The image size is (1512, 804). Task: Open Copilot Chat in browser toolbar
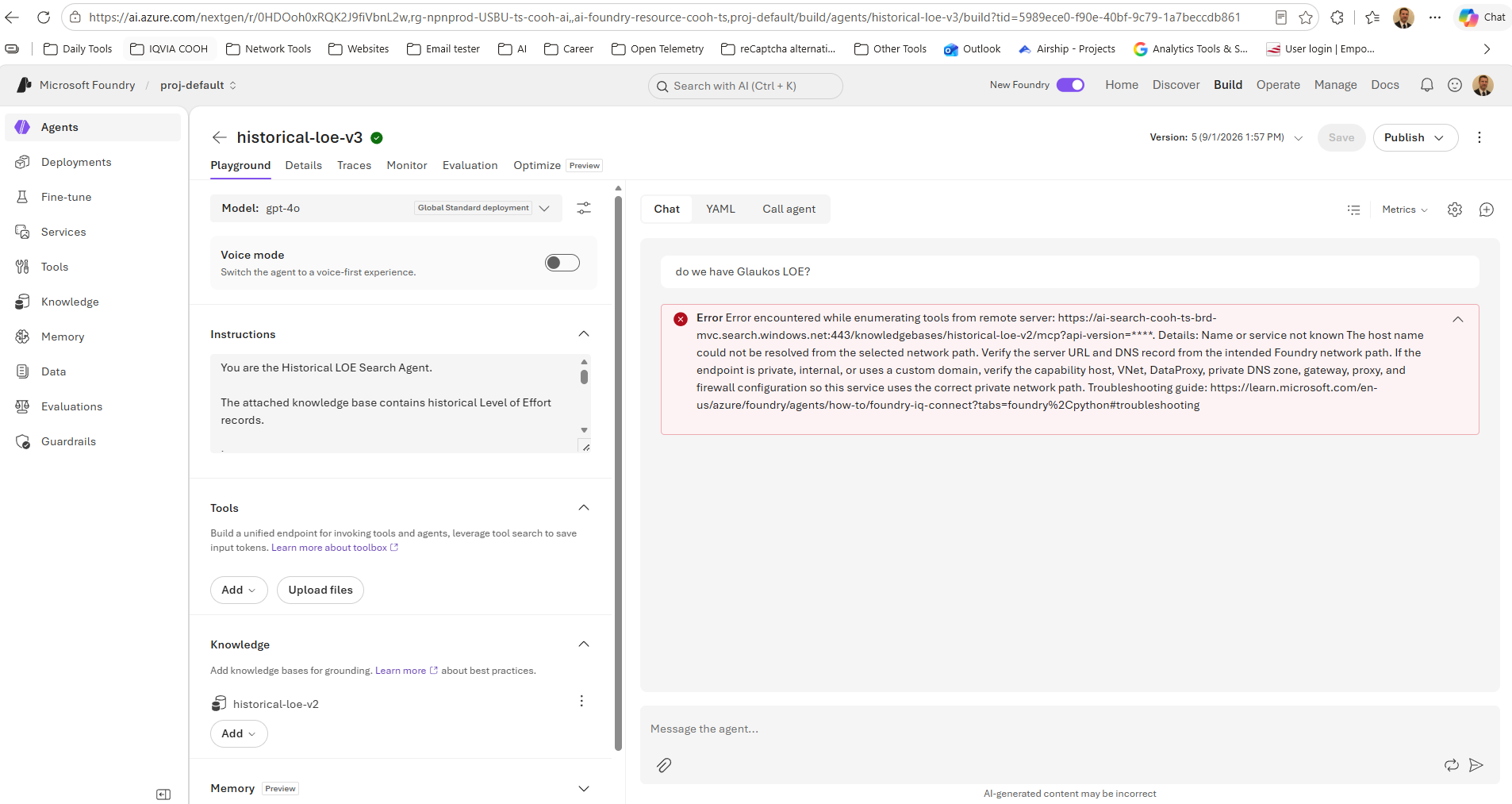tap(1482, 17)
